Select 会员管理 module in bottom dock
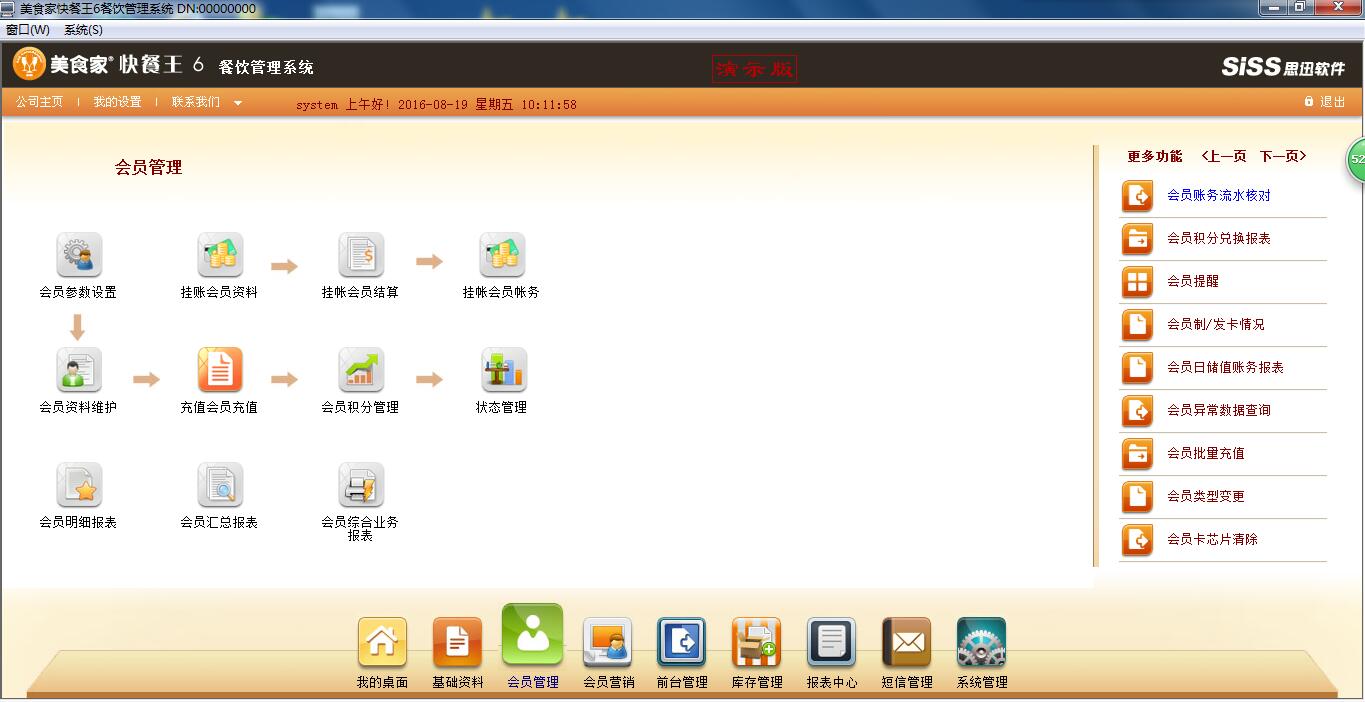This screenshot has height=702, width=1365. pyautogui.click(x=532, y=635)
